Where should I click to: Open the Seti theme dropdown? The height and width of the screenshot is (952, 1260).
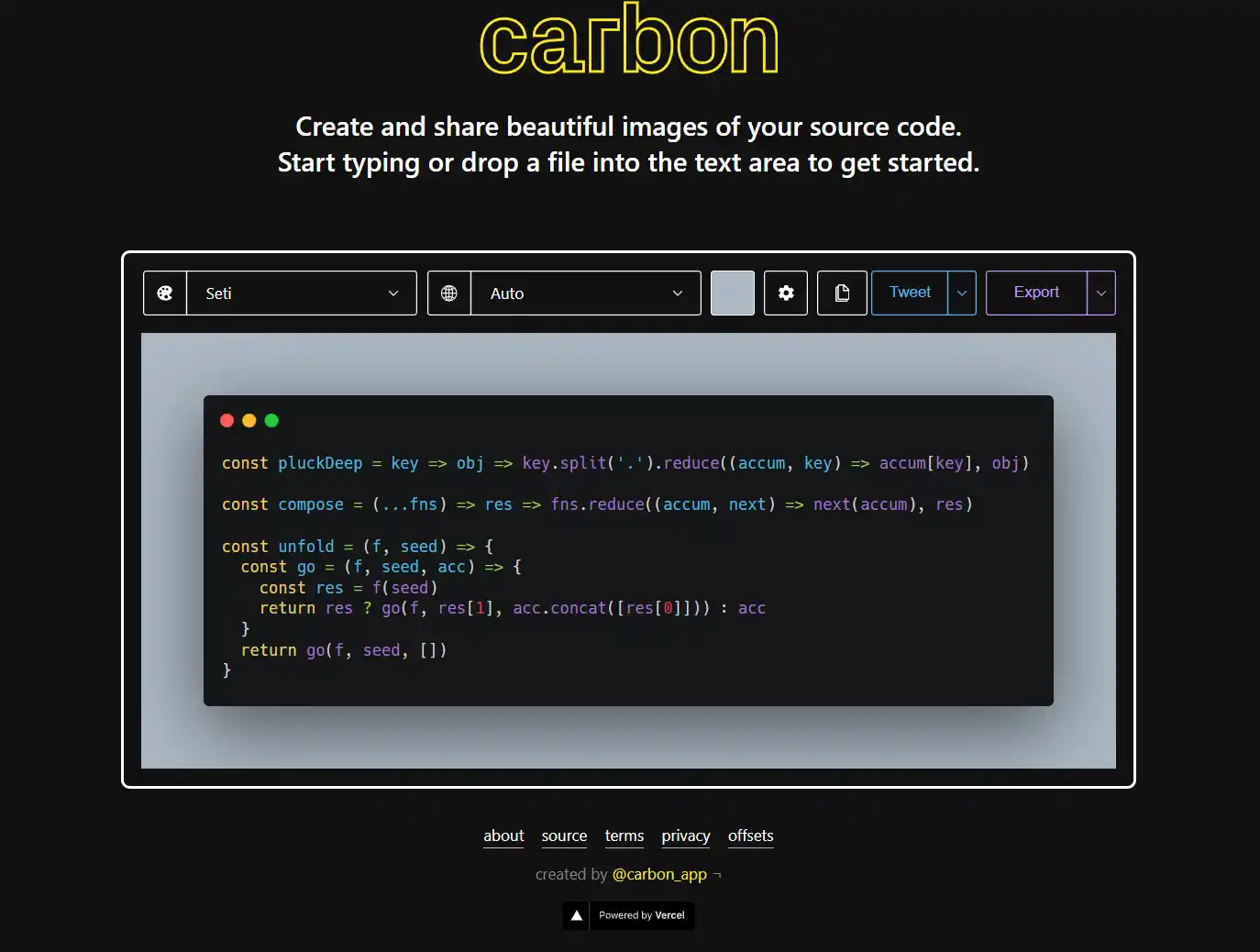(x=301, y=293)
